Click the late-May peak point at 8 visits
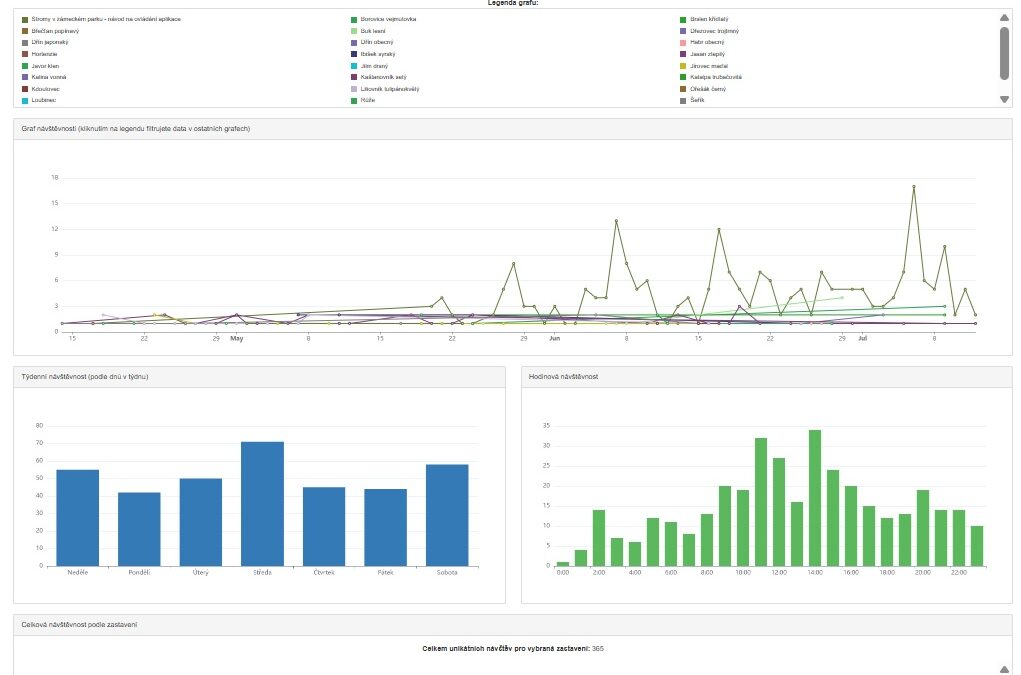 (514, 264)
